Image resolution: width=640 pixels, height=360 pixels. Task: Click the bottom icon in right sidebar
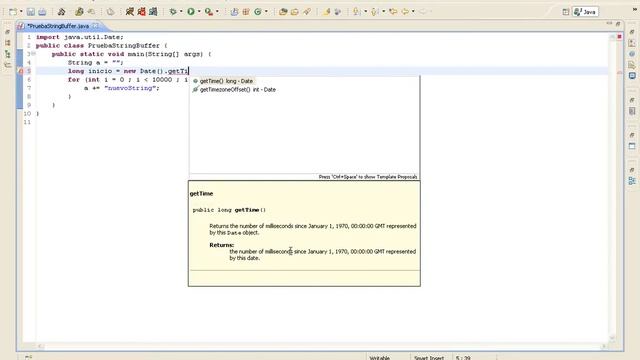coord(632,181)
